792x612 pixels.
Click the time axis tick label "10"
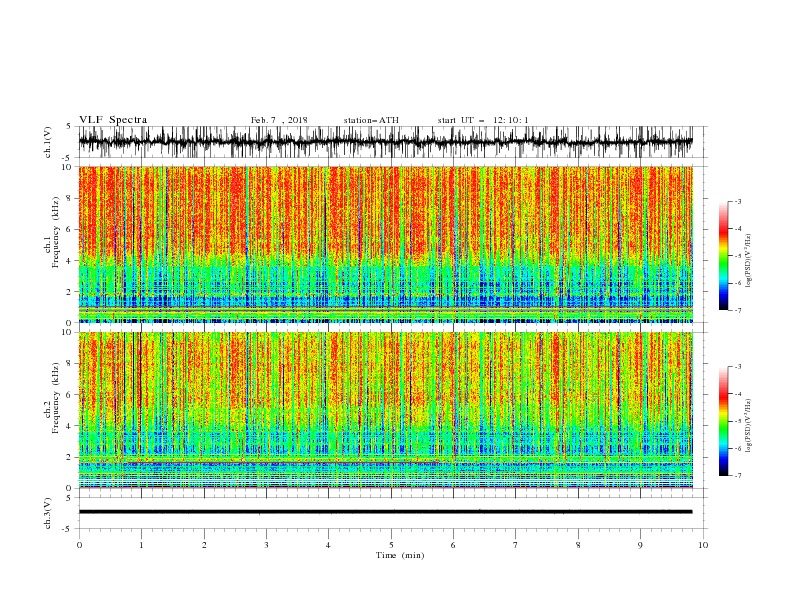703,545
